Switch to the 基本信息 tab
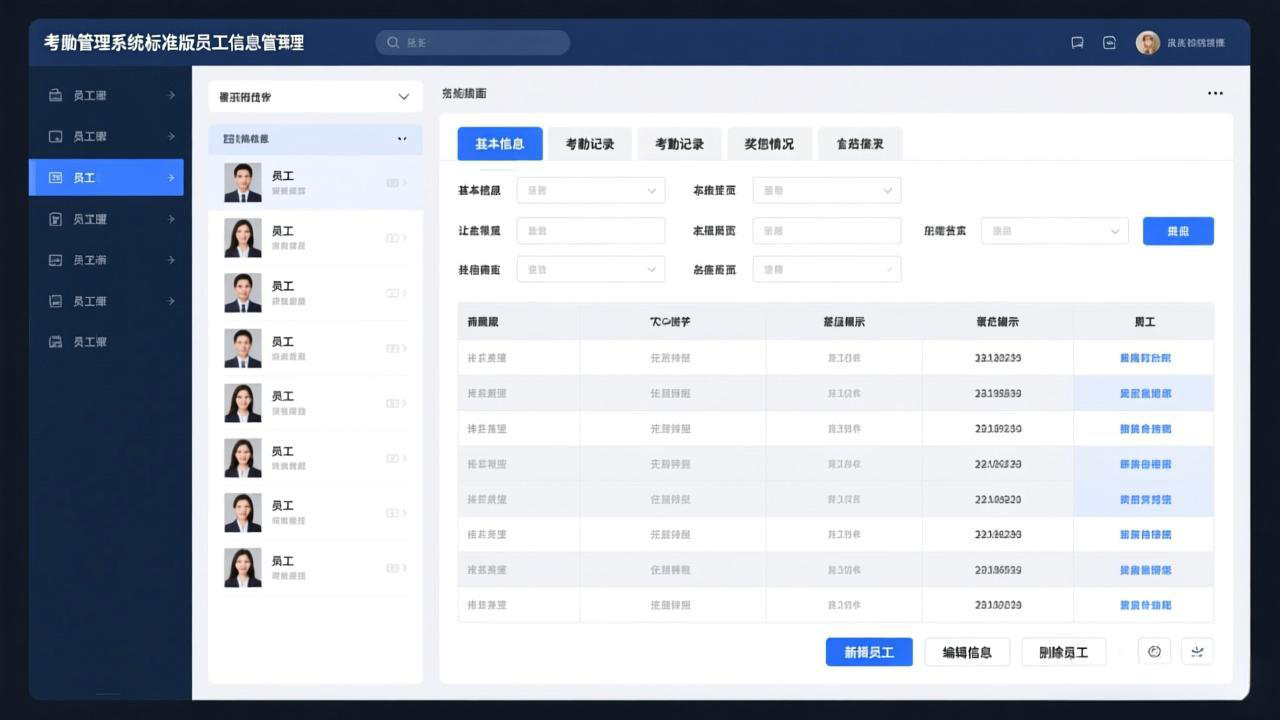Screen dimensions: 1280x720 pos(499,144)
